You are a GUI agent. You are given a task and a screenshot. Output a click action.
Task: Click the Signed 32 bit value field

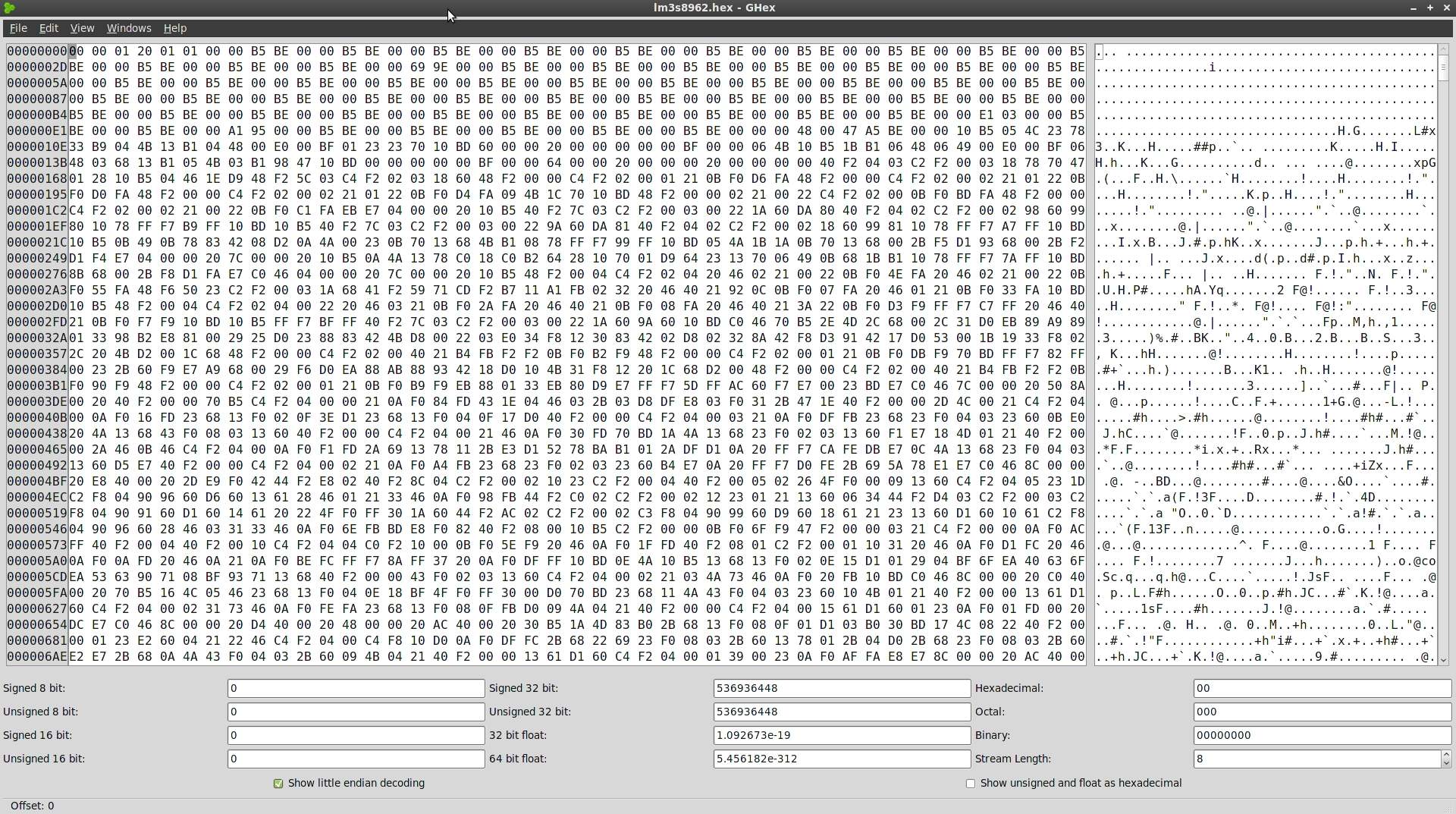(x=842, y=688)
